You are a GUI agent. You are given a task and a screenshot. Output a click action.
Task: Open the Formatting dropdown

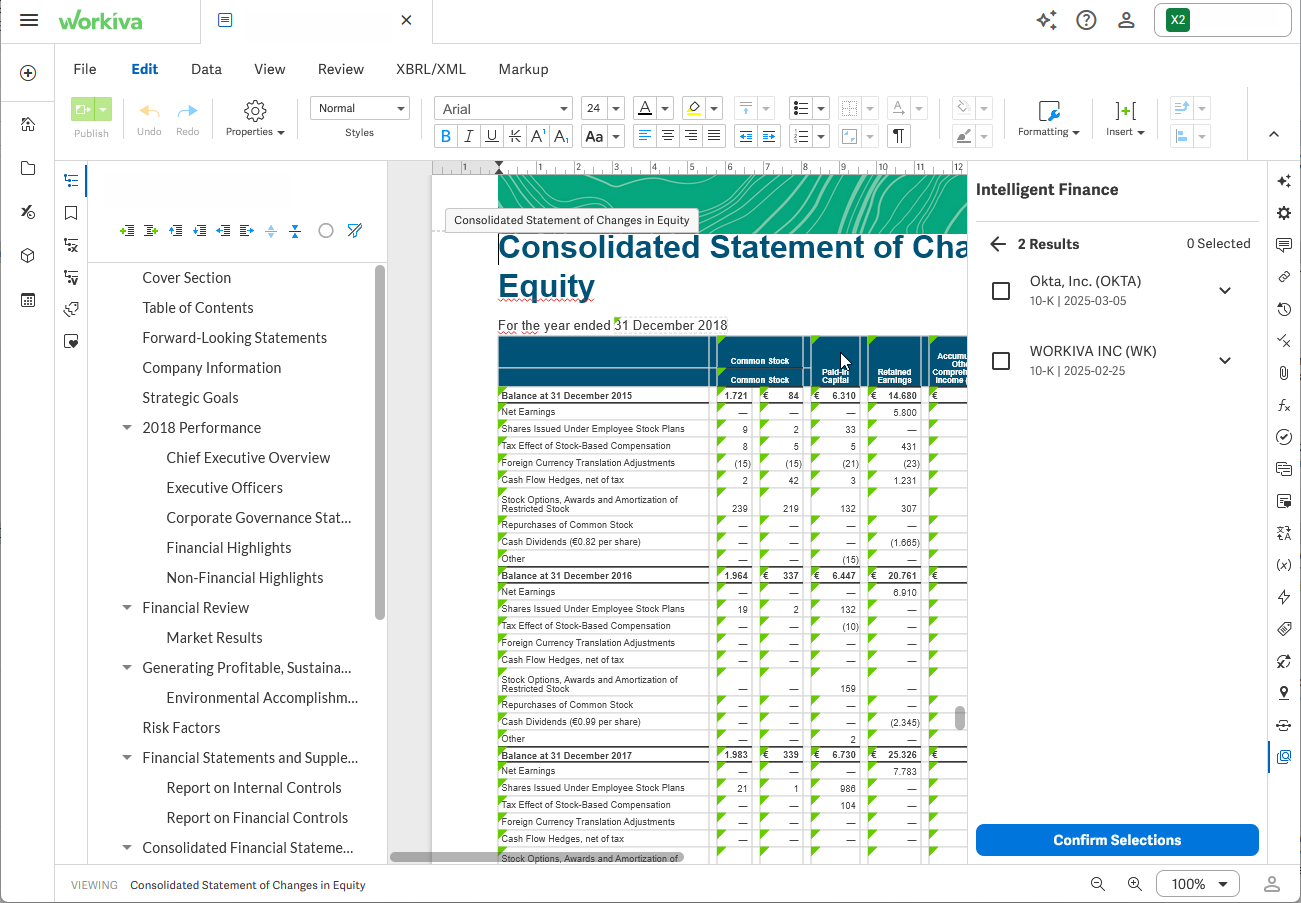[x=1048, y=118]
